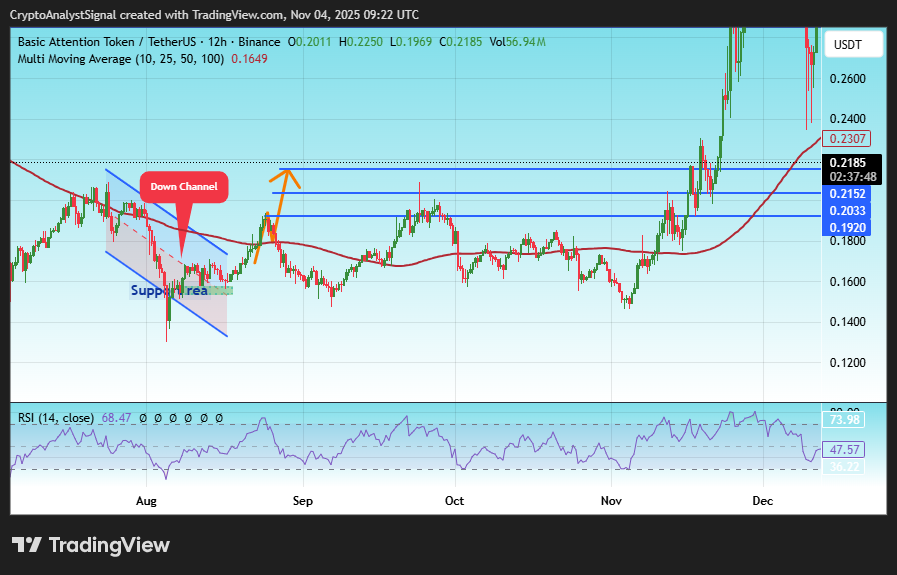Click the RSI 73.98 scale label

[844, 420]
